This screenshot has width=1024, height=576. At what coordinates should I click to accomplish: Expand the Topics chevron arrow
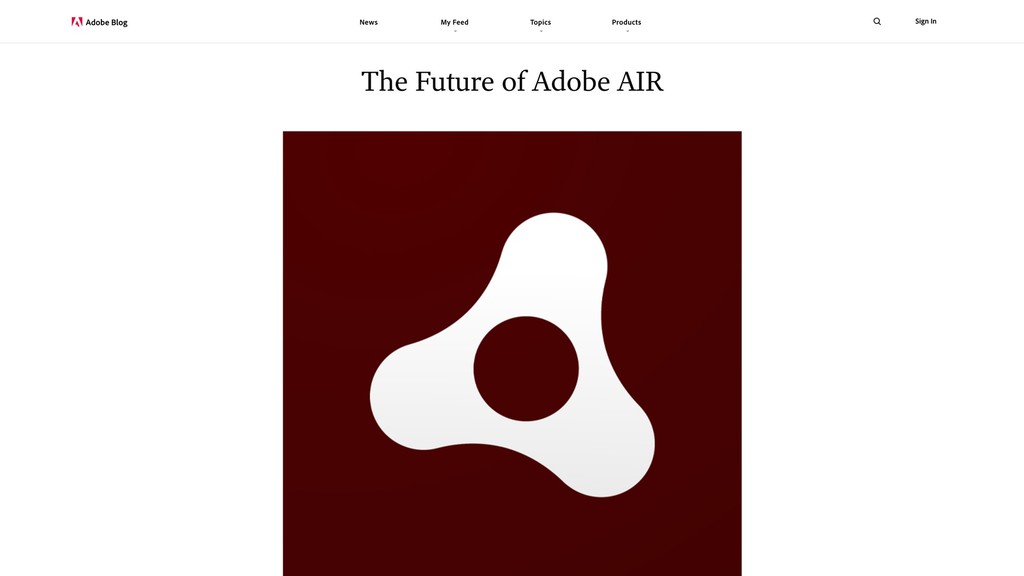point(541,31)
